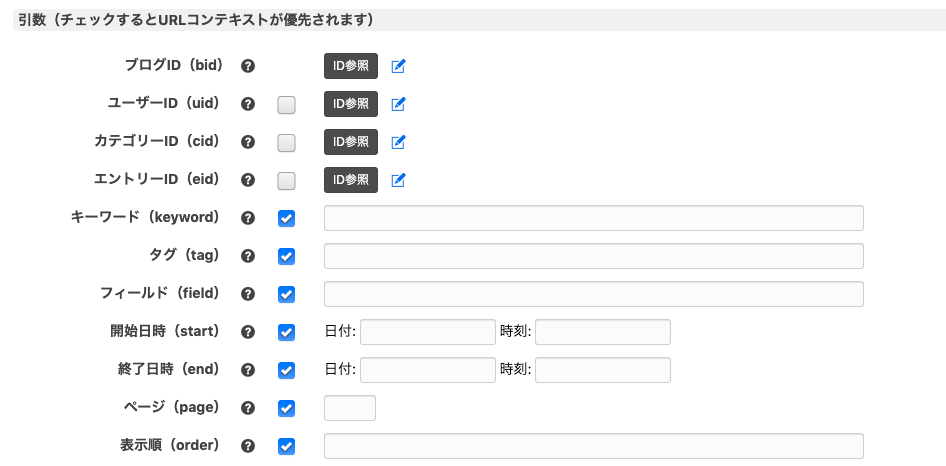The height and width of the screenshot is (466, 946).
Task: Show help for 表示順 (order)
Action: click(x=248, y=446)
